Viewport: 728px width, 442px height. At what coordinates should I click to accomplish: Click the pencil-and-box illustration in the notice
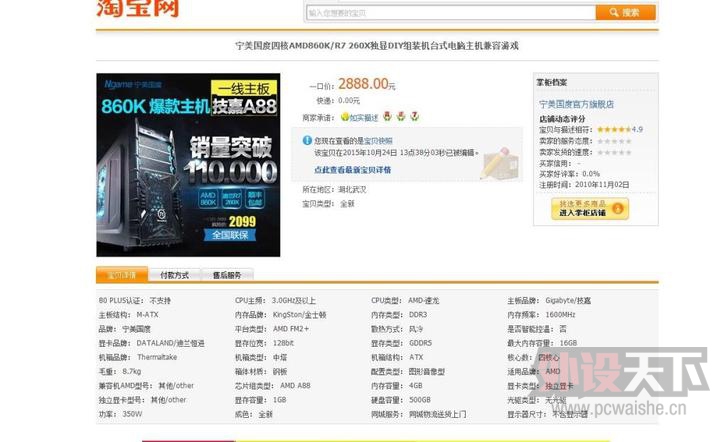coord(499,162)
